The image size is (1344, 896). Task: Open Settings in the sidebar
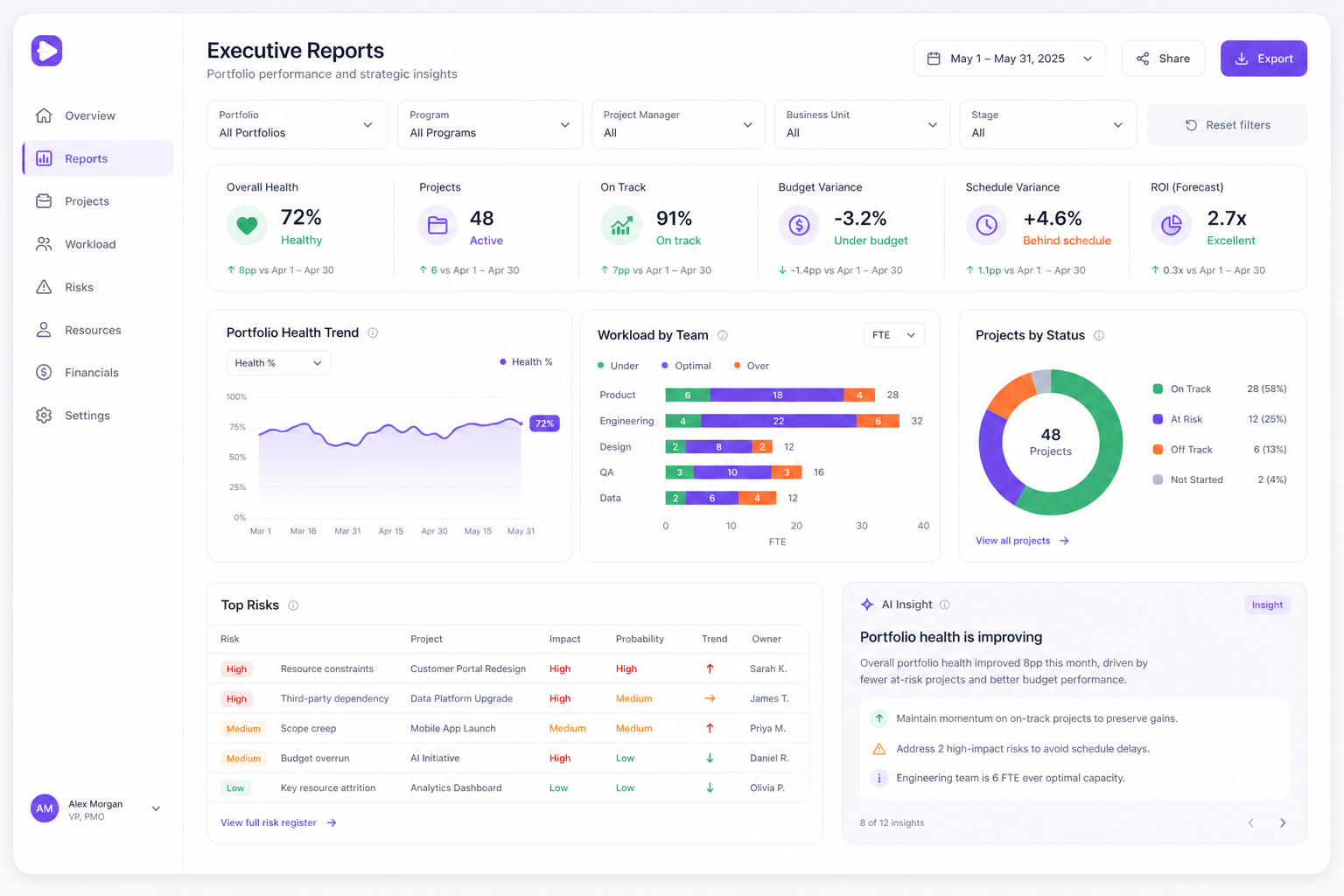(x=98, y=416)
